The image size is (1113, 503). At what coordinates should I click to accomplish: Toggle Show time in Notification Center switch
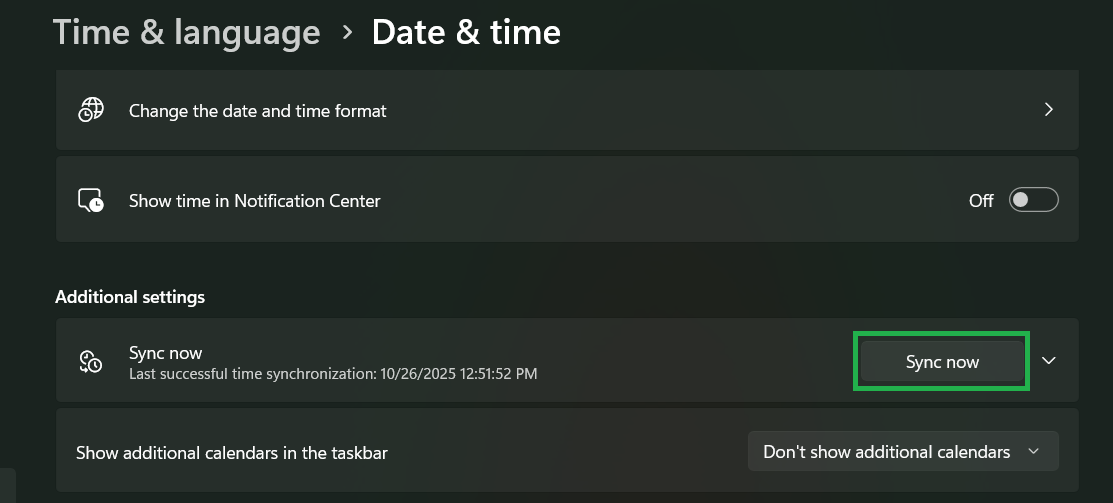pyautogui.click(x=1033, y=200)
